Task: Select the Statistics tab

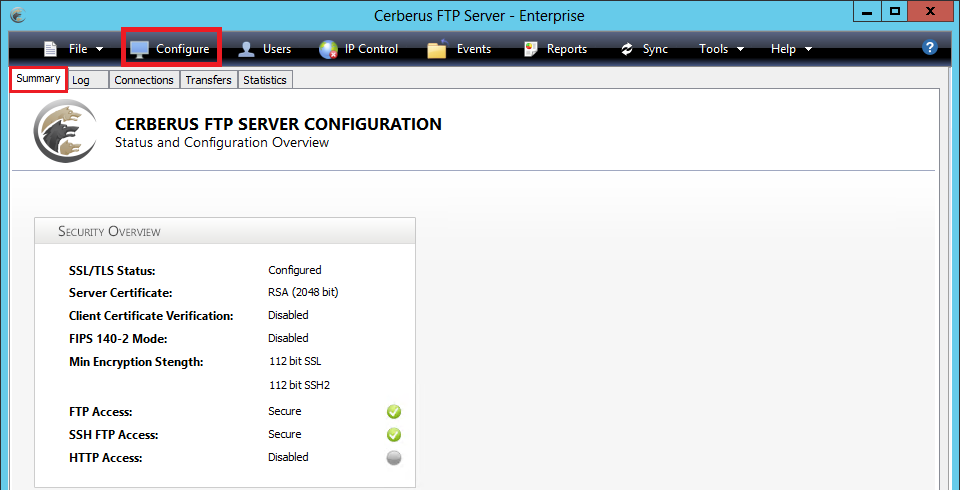Action: click(x=265, y=80)
